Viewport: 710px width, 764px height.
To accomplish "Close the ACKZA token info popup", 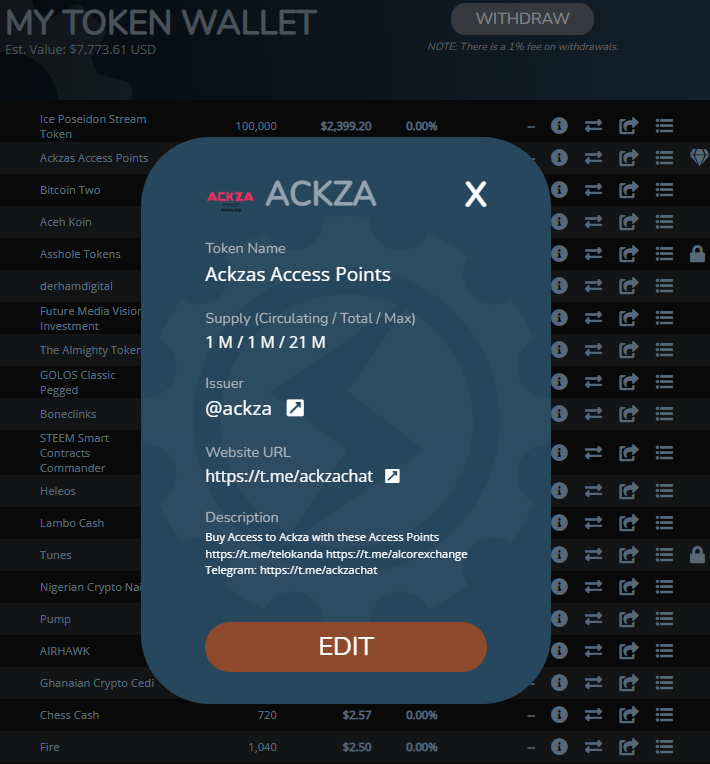I will (476, 194).
